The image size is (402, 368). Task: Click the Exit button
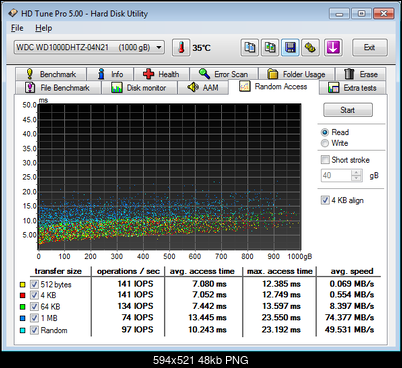370,47
